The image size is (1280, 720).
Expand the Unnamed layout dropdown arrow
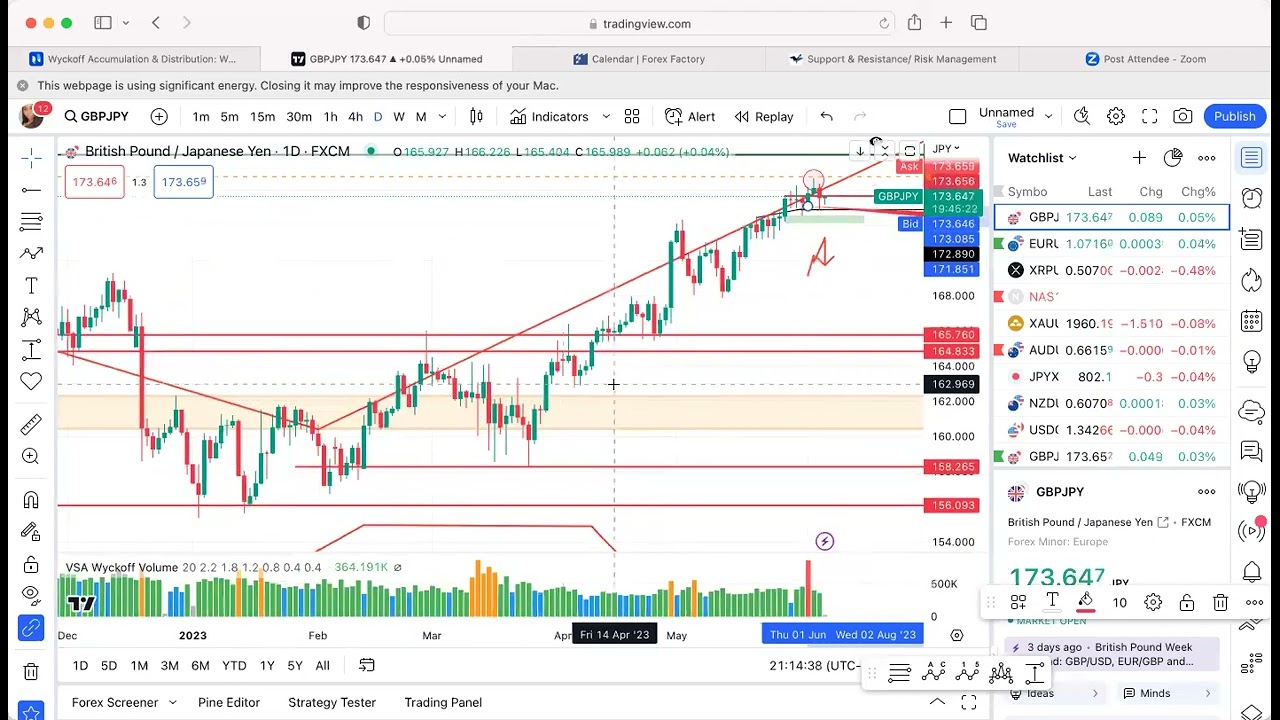(x=1048, y=117)
